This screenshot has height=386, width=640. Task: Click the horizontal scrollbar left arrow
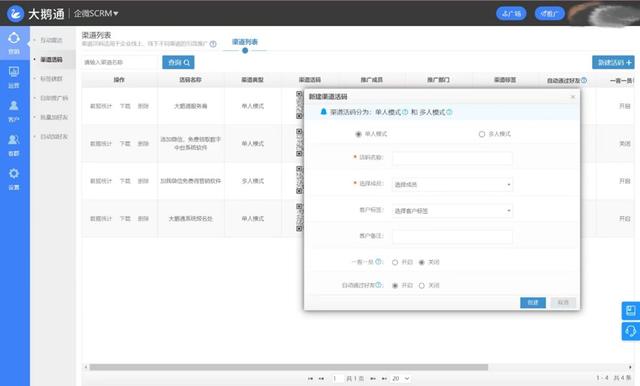(x=86, y=367)
